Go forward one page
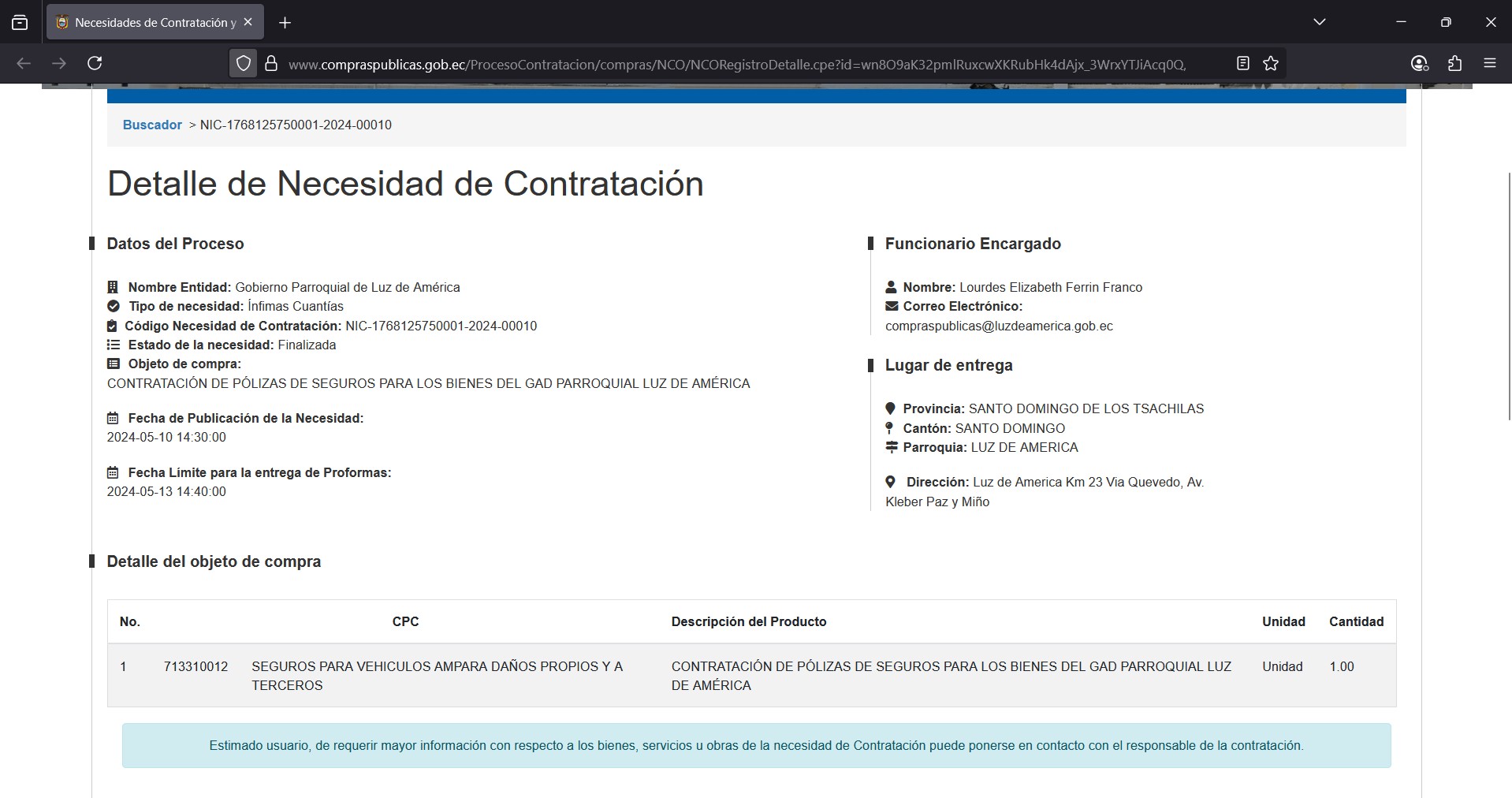The width and height of the screenshot is (1512, 798). [59, 63]
